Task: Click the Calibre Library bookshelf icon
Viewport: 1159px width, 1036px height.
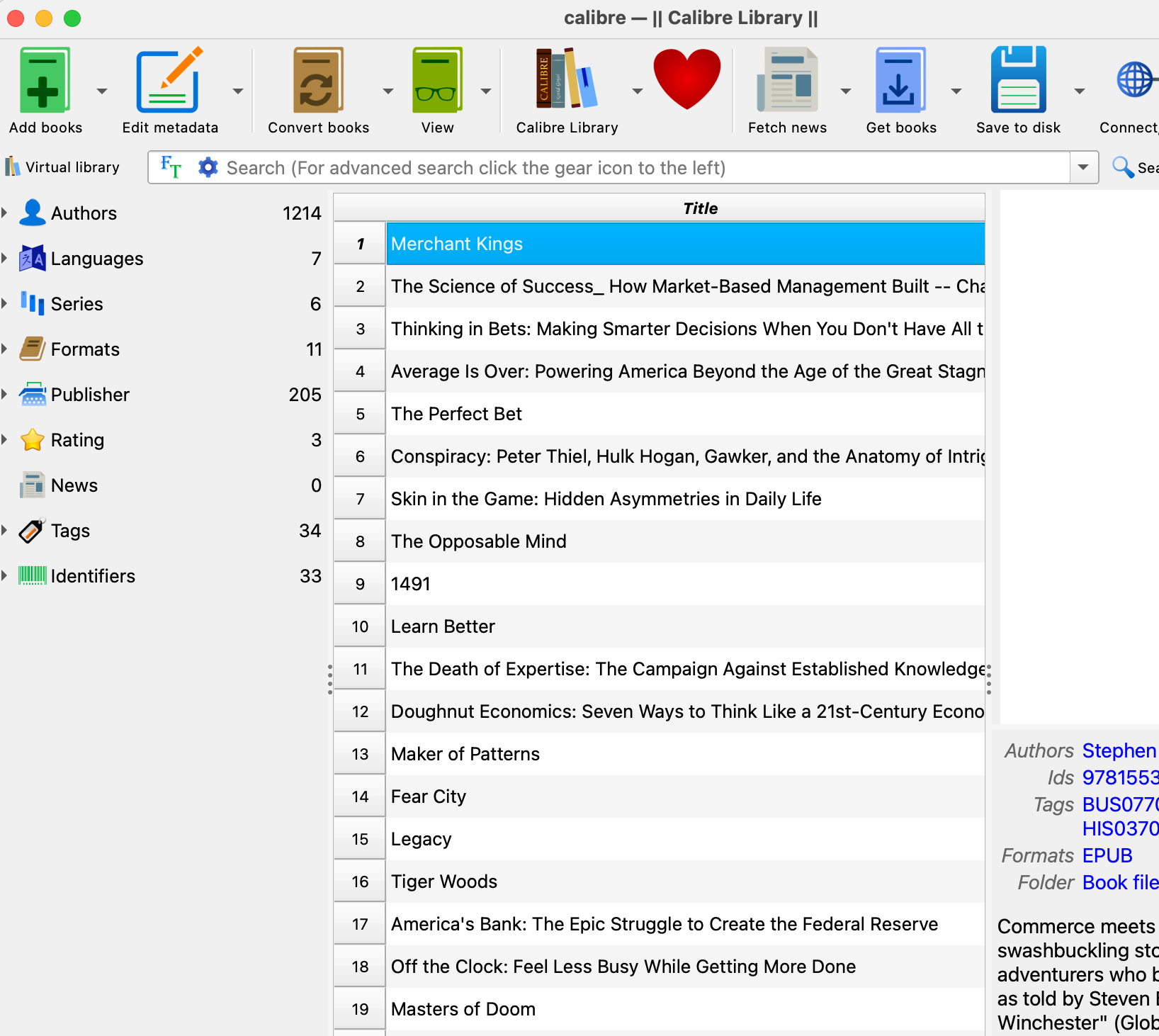Action: pyautogui.click(x=567, y=79)
